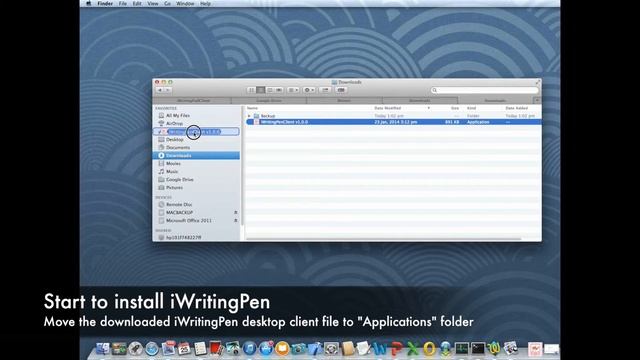This screenshot has width=640, height=360.
Task: Open Google Drive folder in sidebar
Action: point(180,180)
